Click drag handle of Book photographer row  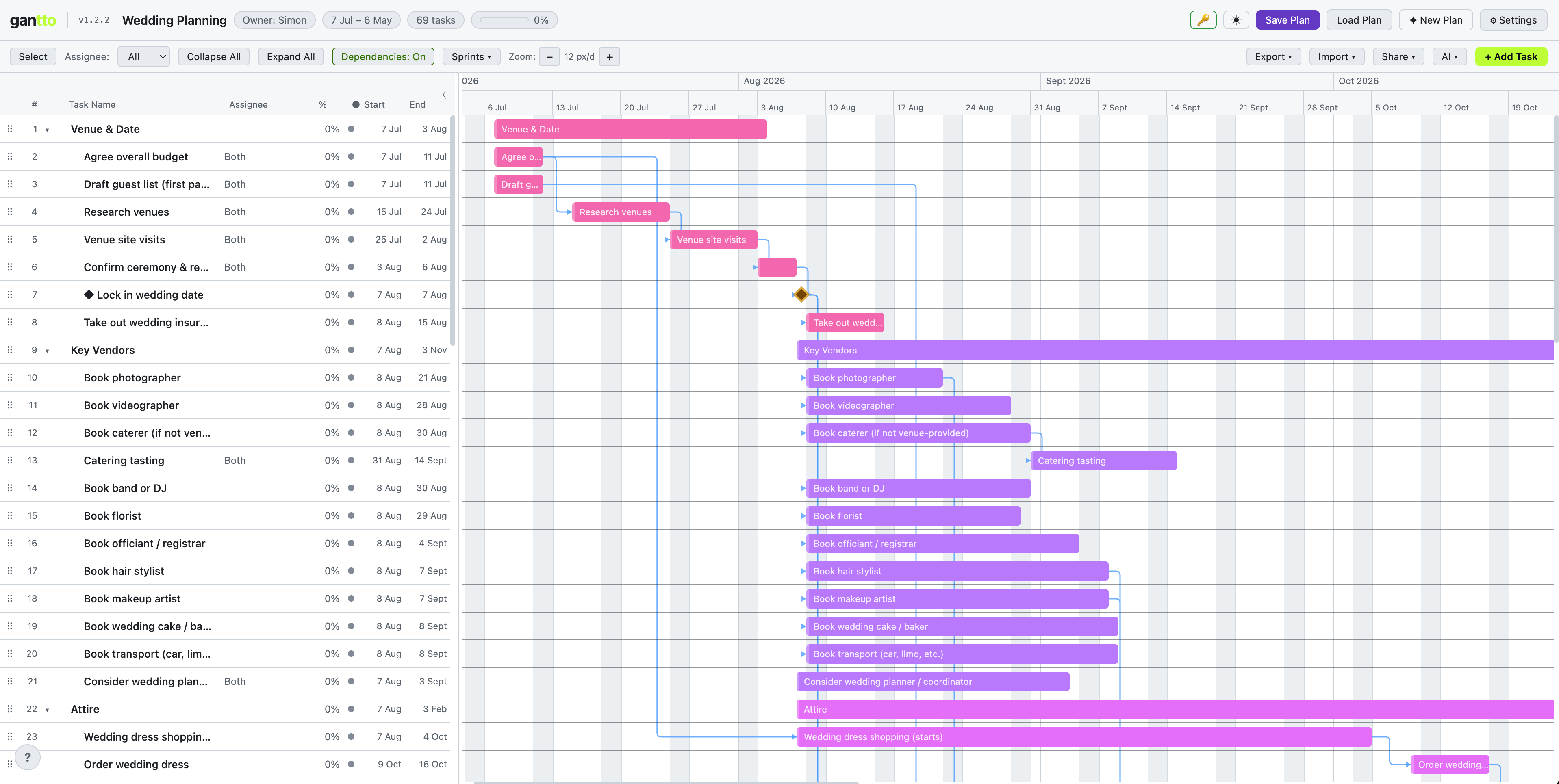point(10,377)
